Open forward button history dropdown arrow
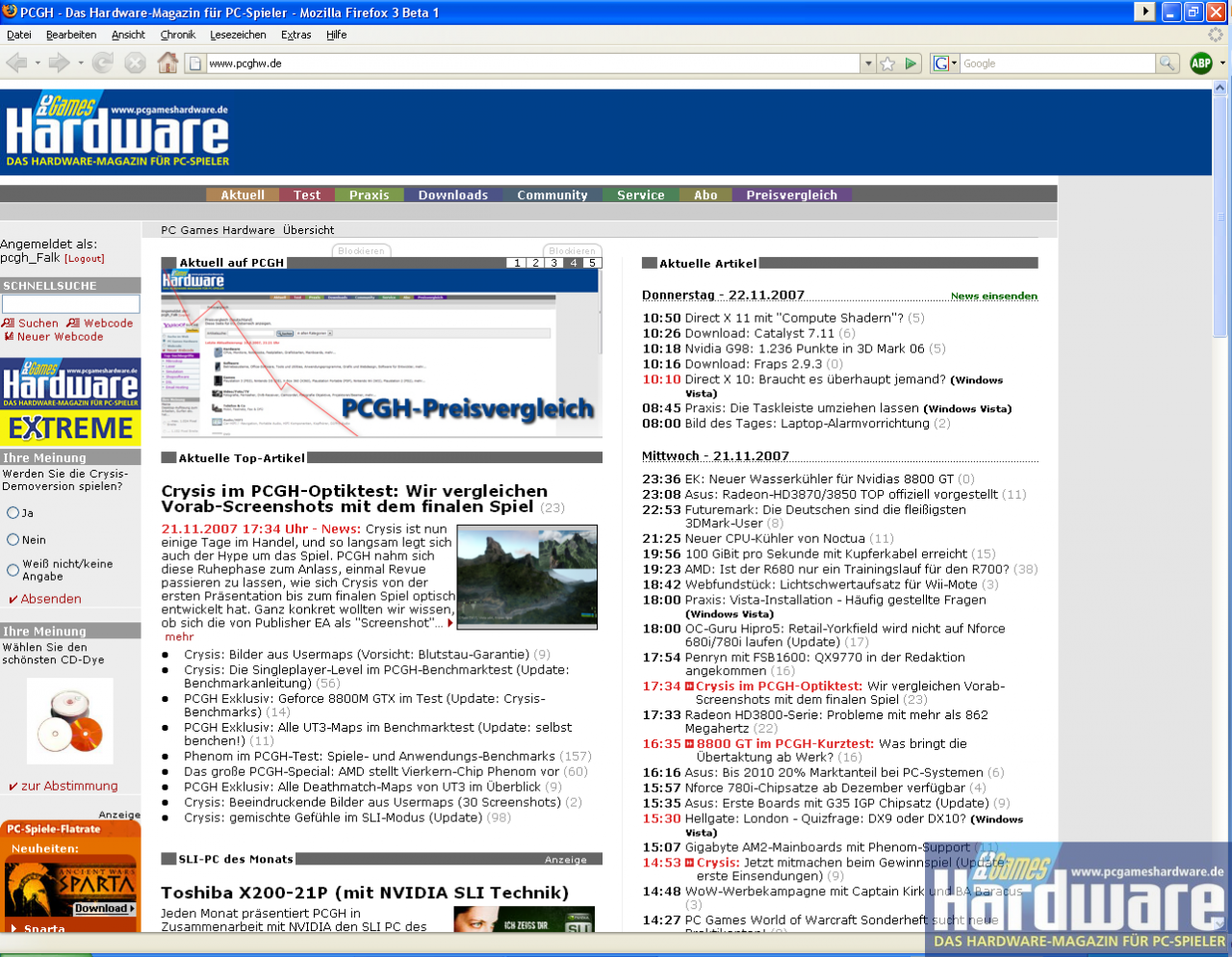Image resolution: width=1232 pixels, height=957 pixels. click(81, 64)
